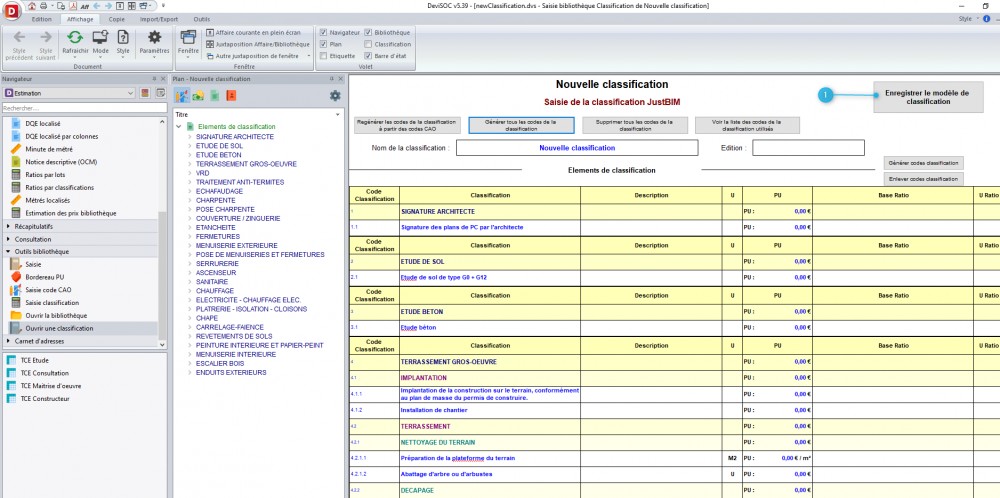
Task: Click the Edition input field
Action: [x=808, y=147]
